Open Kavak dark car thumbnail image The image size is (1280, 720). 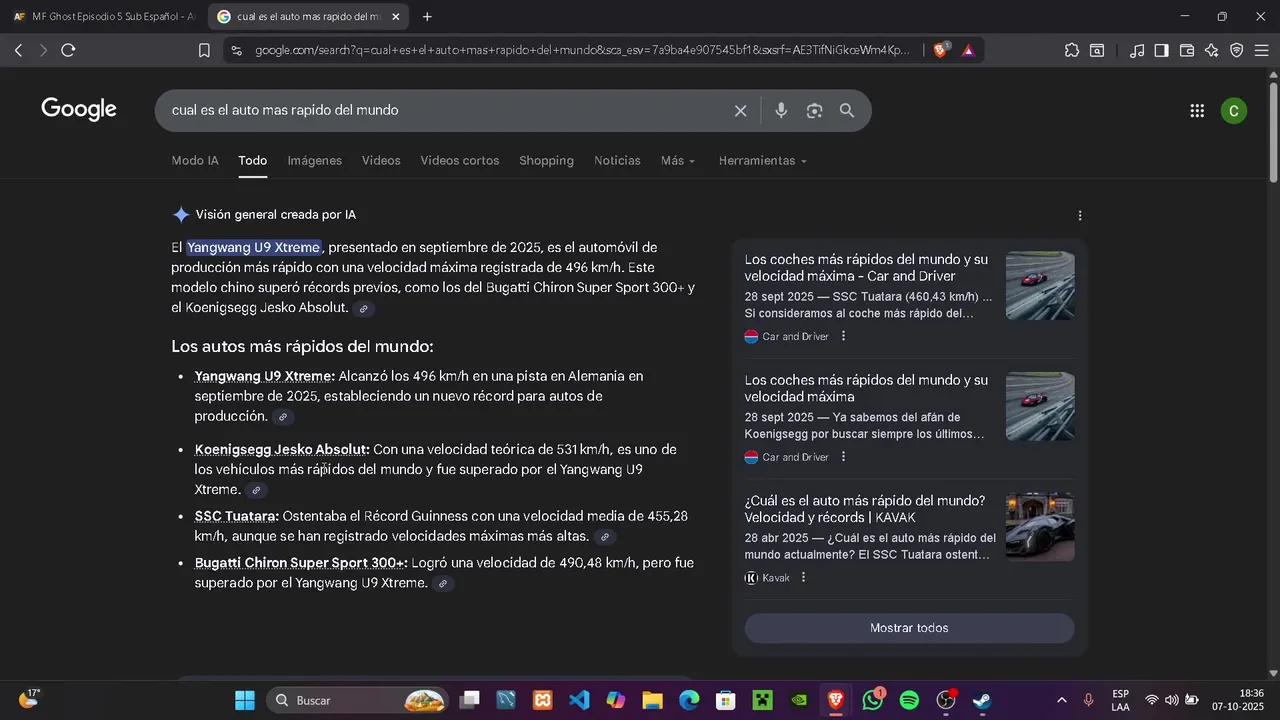[x=1040, y=527]
